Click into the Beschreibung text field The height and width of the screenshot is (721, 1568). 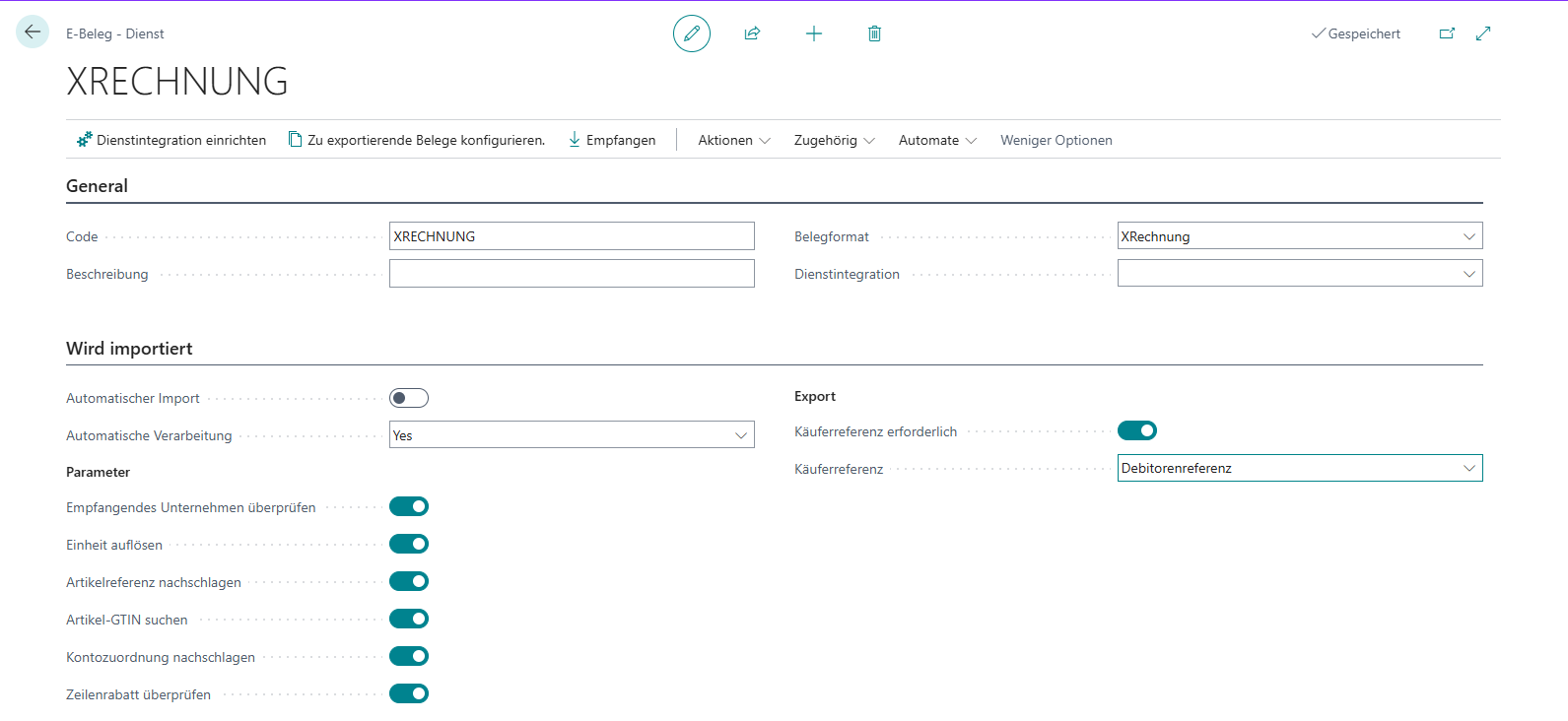[572, 274]
